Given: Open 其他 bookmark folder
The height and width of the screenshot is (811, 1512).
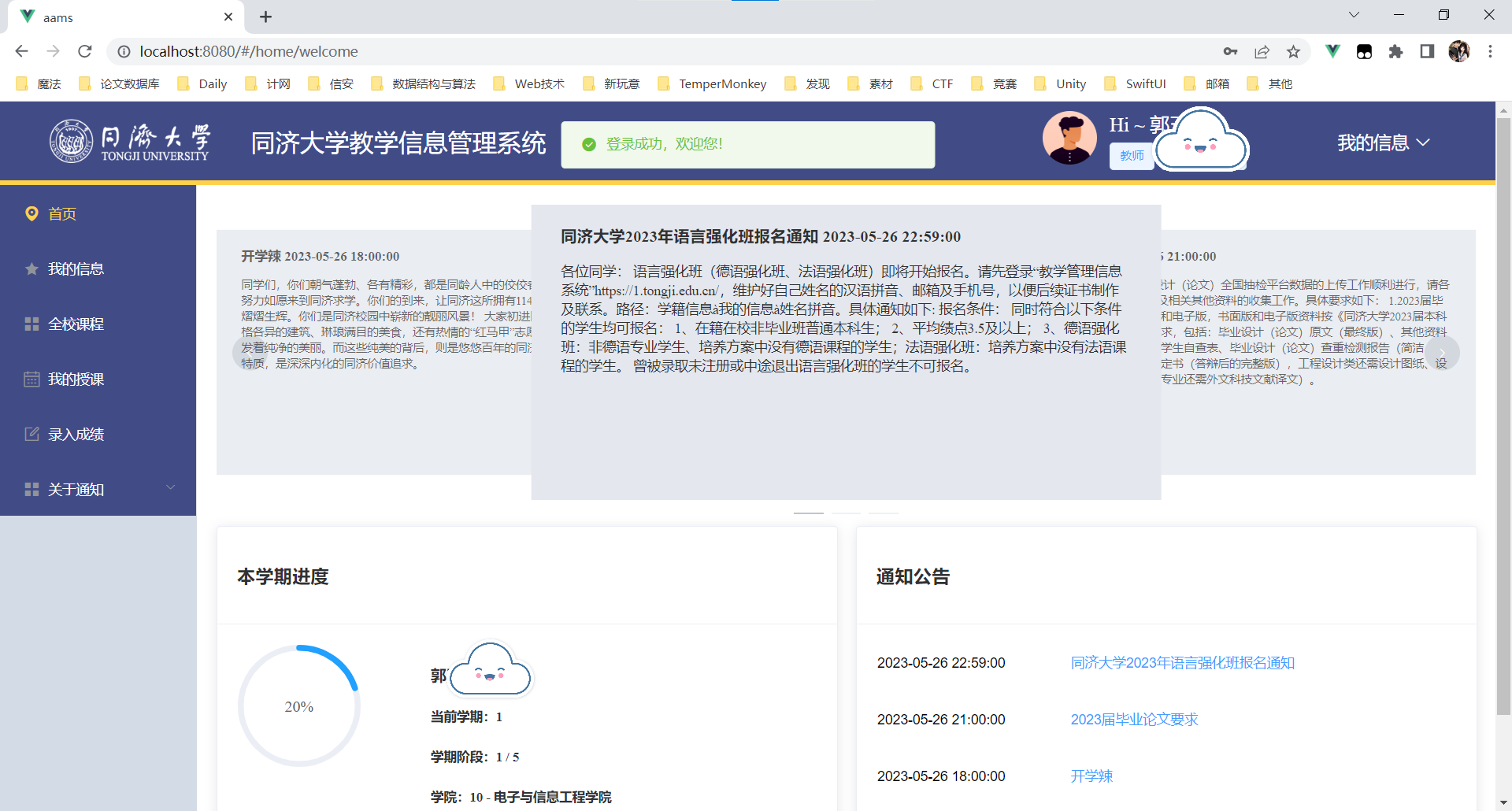Looking at the screenshot, I should [1269, 83].
